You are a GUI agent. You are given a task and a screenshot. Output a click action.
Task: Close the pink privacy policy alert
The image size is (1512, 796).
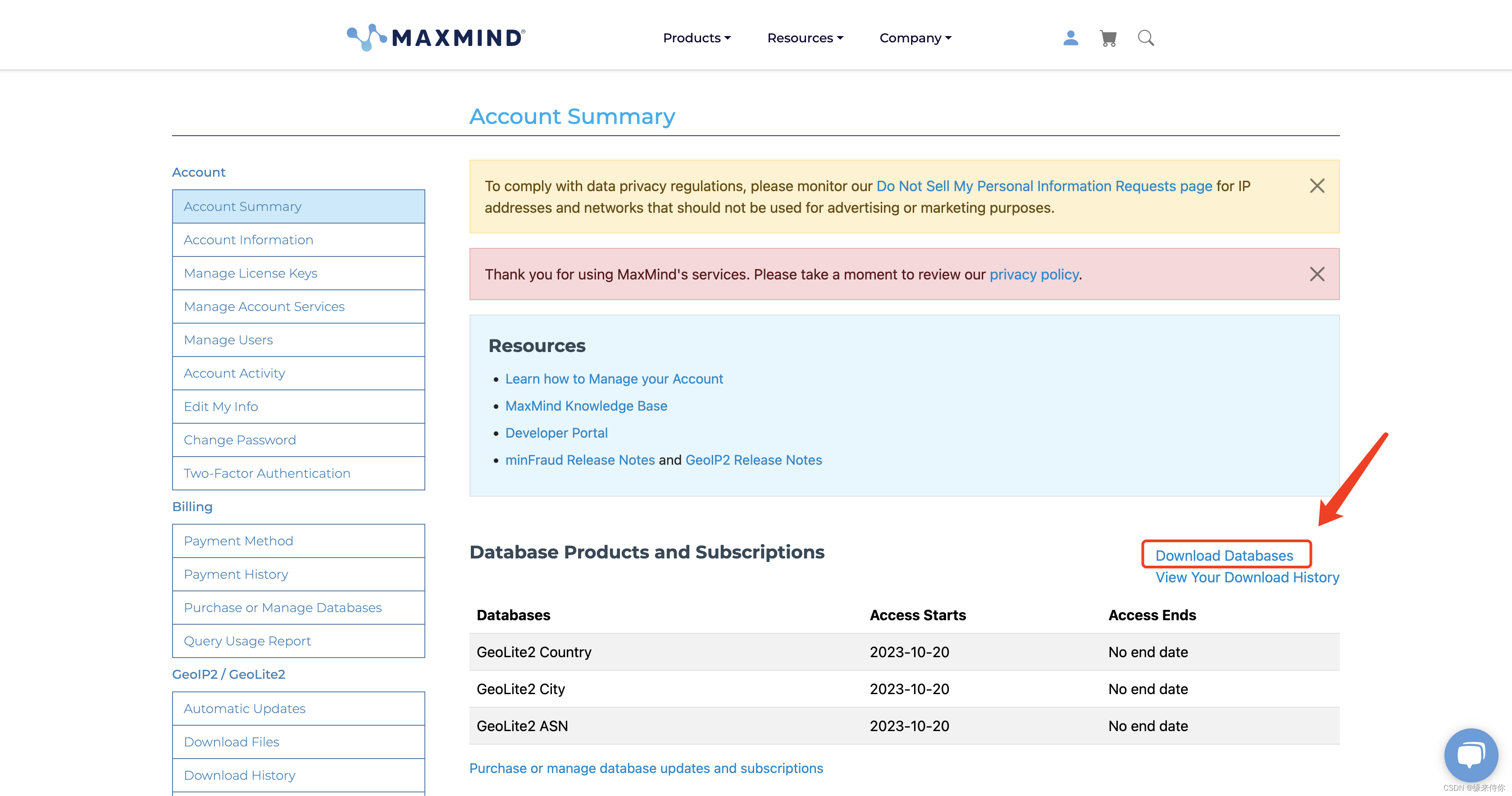[x=1316, y=274]
